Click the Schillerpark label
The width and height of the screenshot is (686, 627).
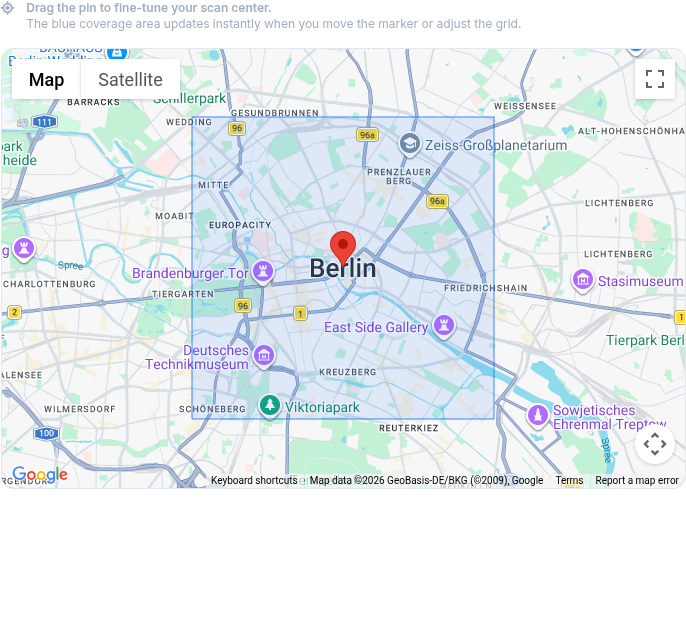pyautogui.click(x=189, y=98)
